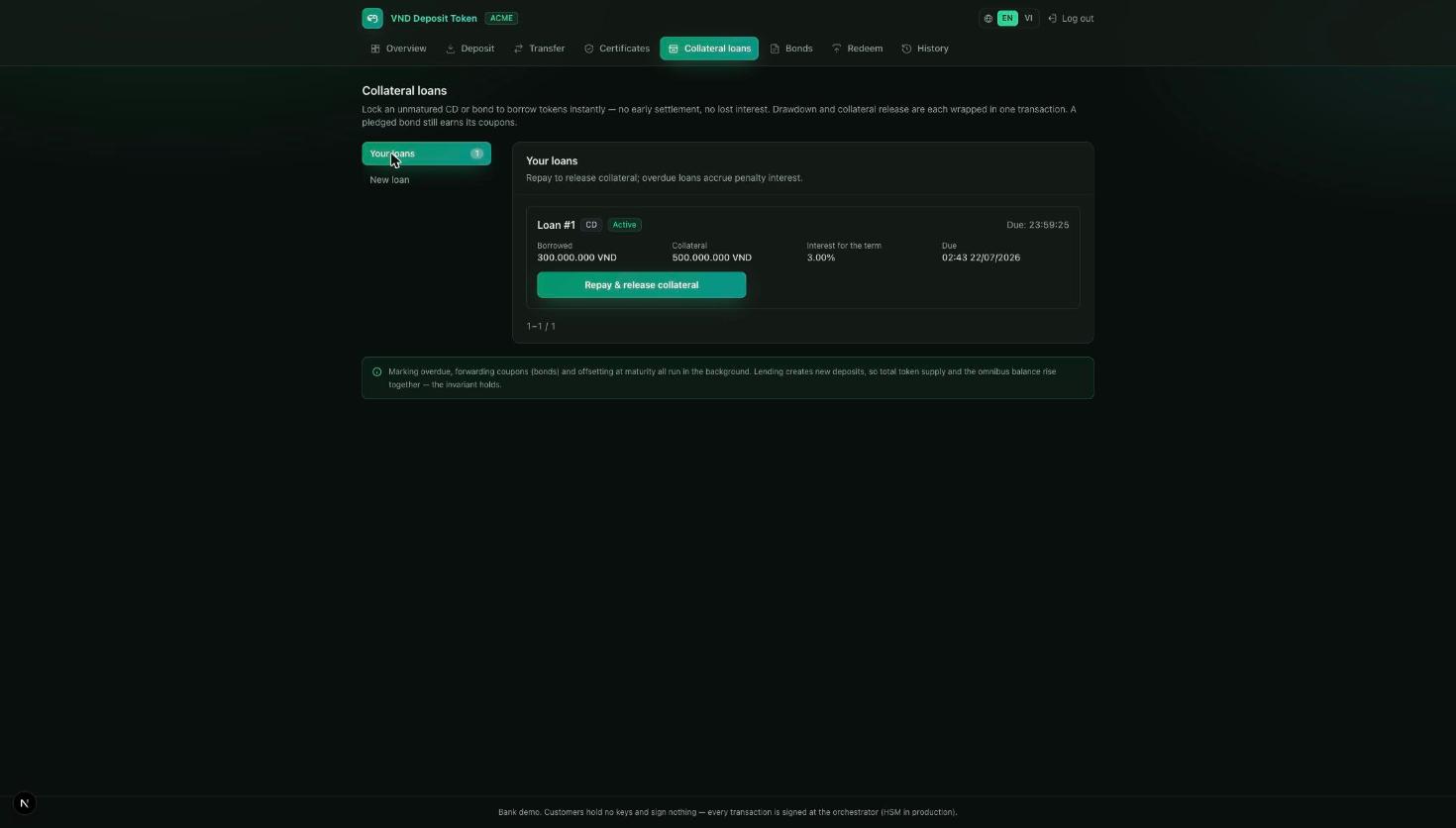Click Repay & release collateral button
The height and width of the screenshot is (828, 1456).
pyautogui.click(x=641, y=285)
